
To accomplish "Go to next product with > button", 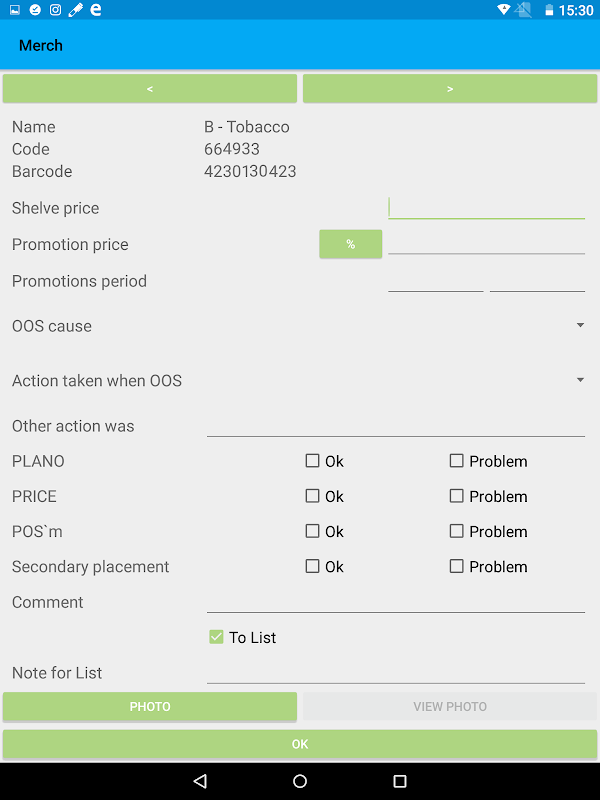I will tap(450, 89).
